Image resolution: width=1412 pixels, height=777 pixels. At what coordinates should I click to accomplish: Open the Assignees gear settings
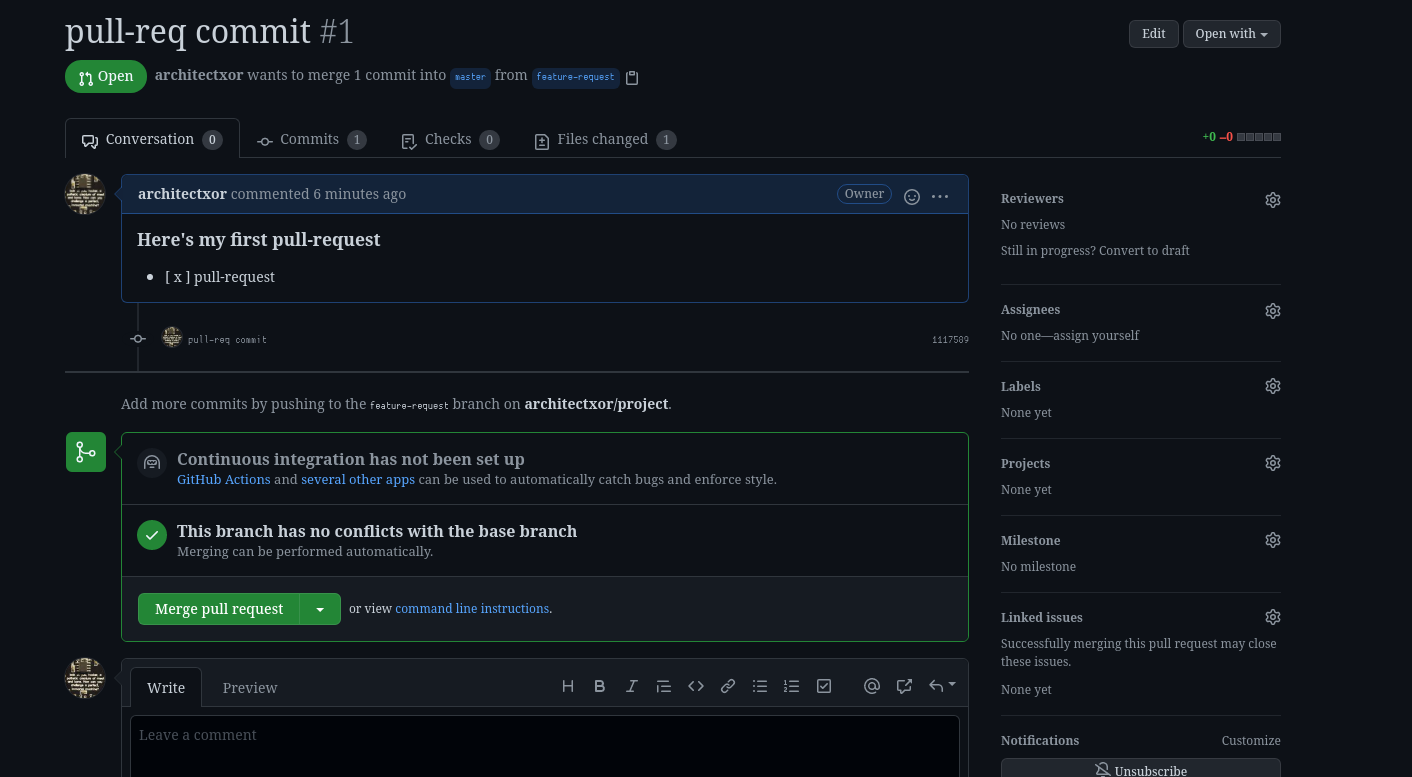click(x=1273, y=311)
